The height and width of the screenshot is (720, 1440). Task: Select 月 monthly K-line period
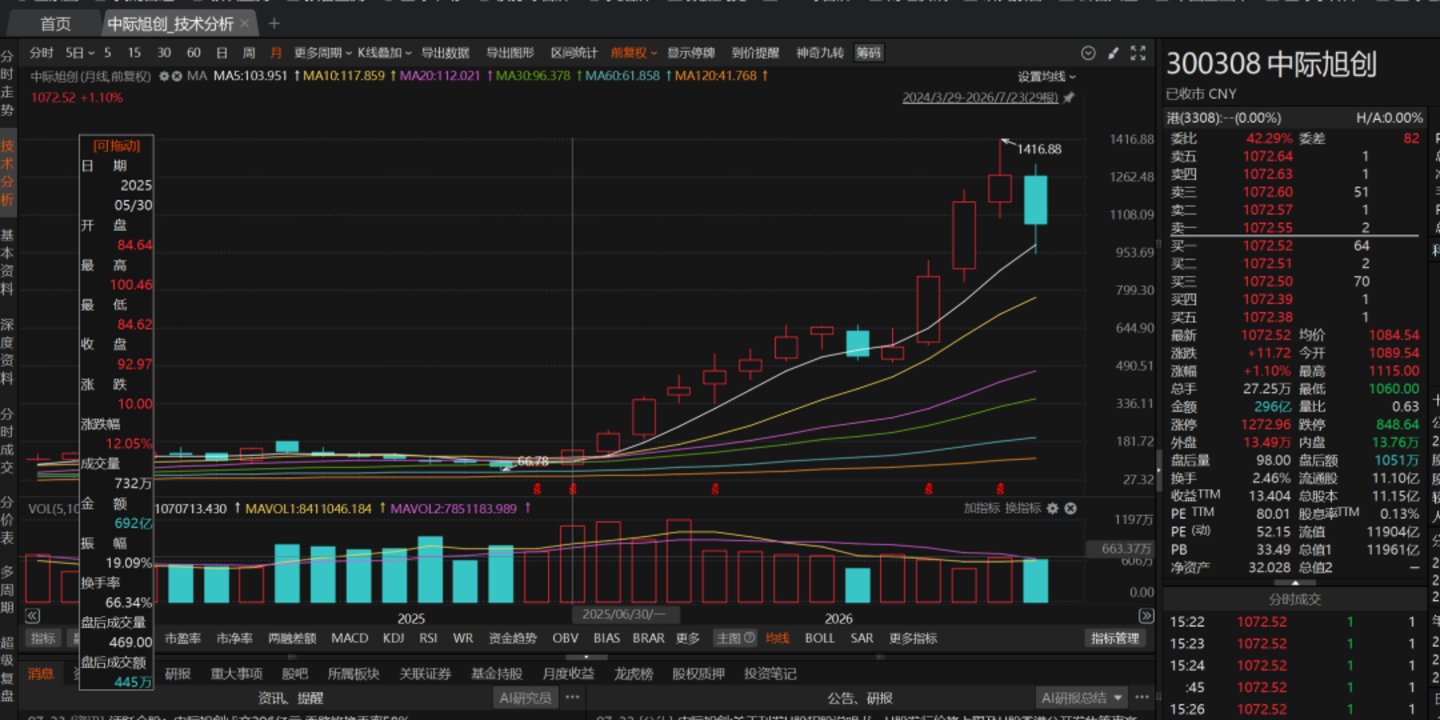[x=276, y=53]
